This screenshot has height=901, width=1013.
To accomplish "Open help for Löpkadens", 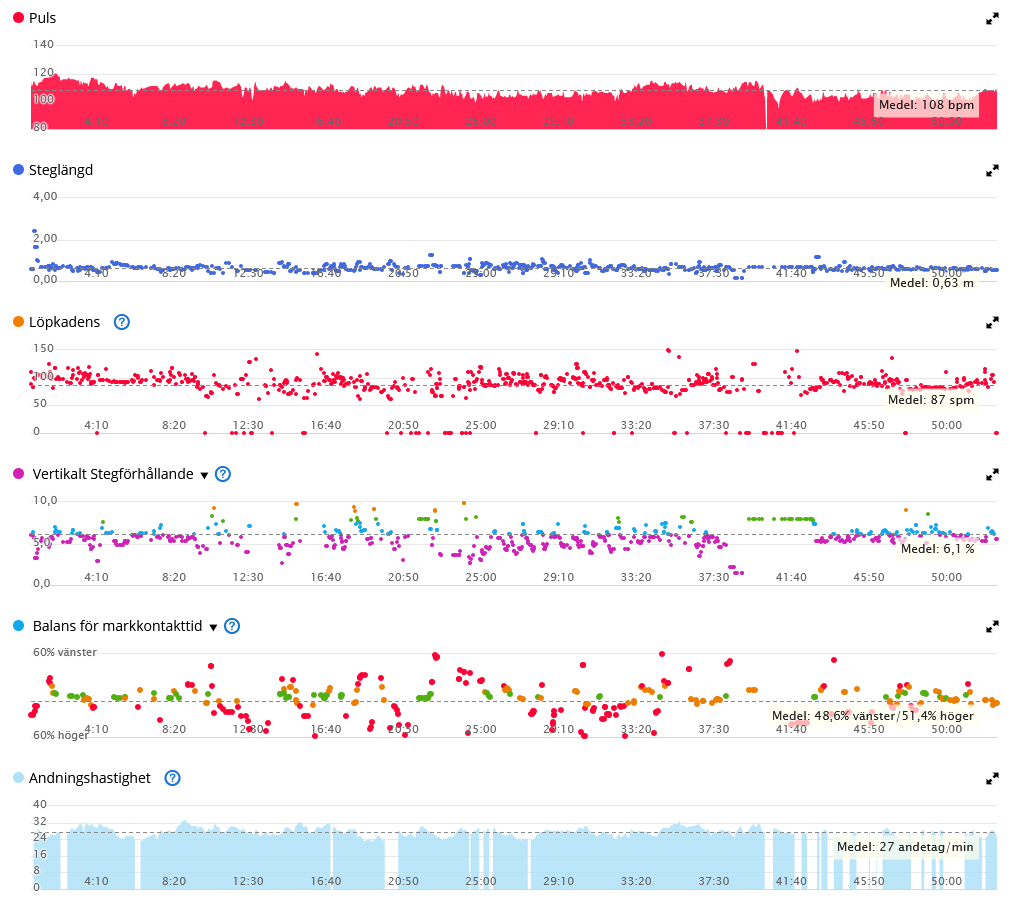I will pos(121,322).
